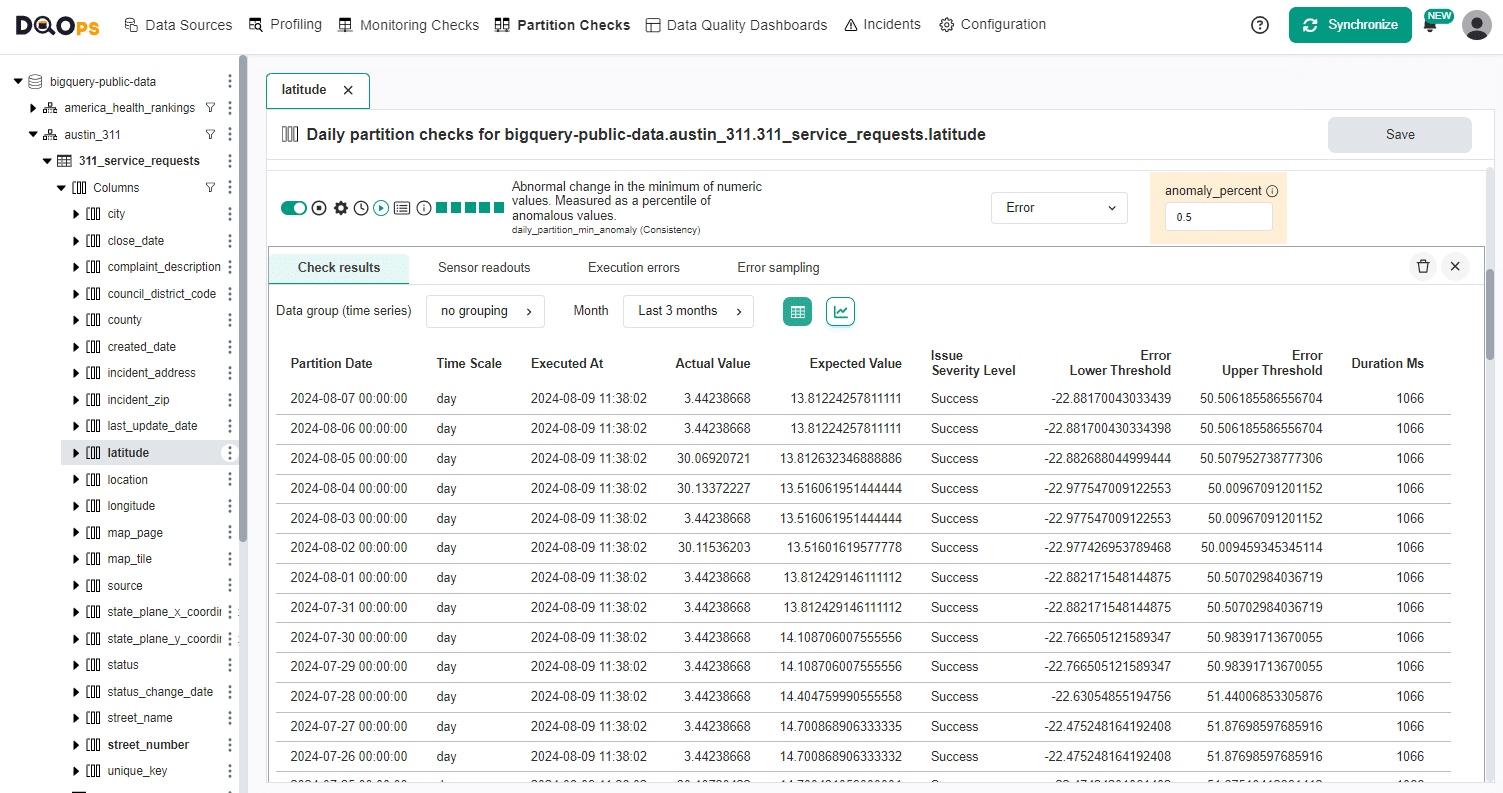The width and height of the screenshot is (1503, 793).
Task: Collapse the austin_311 schema
Action: click(33, 134)
